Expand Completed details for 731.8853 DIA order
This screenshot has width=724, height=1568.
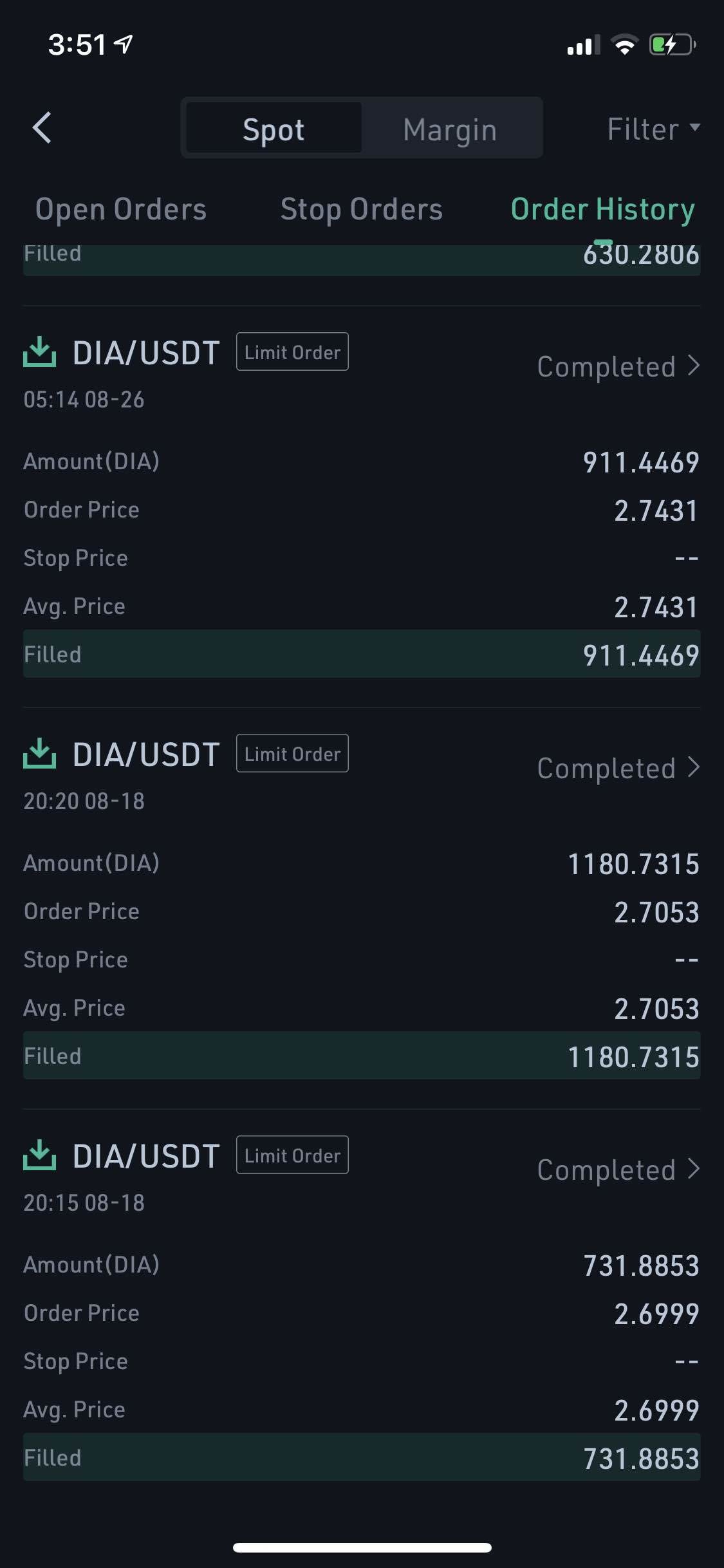pyautogui.click(x=618, y=1170)
